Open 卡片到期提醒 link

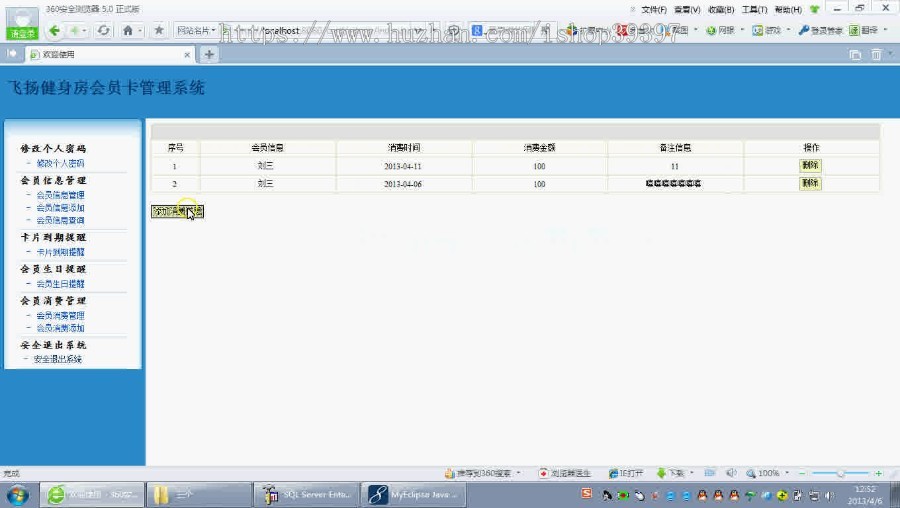[x=60, y=252]
